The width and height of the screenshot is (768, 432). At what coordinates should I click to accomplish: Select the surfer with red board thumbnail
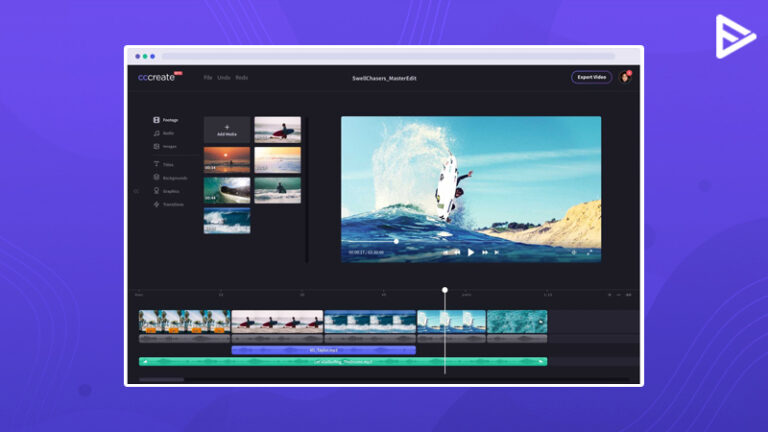point(278,130)
